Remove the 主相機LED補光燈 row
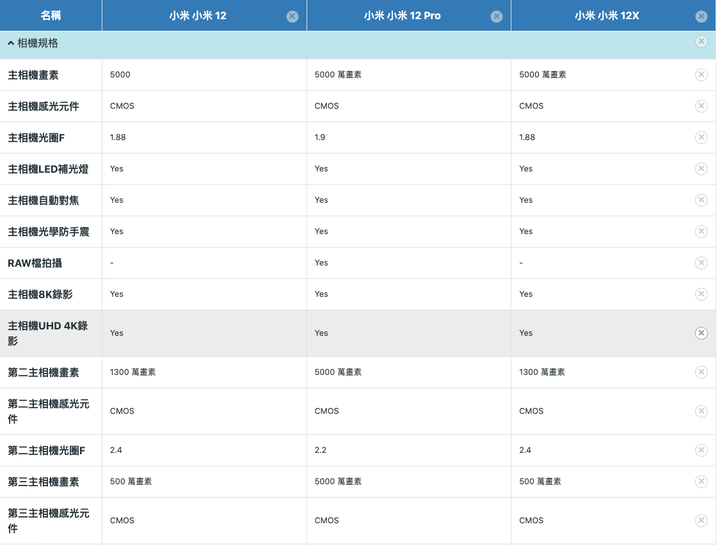Viewport: 720px width, 545px height. click(x=701, y=169)
